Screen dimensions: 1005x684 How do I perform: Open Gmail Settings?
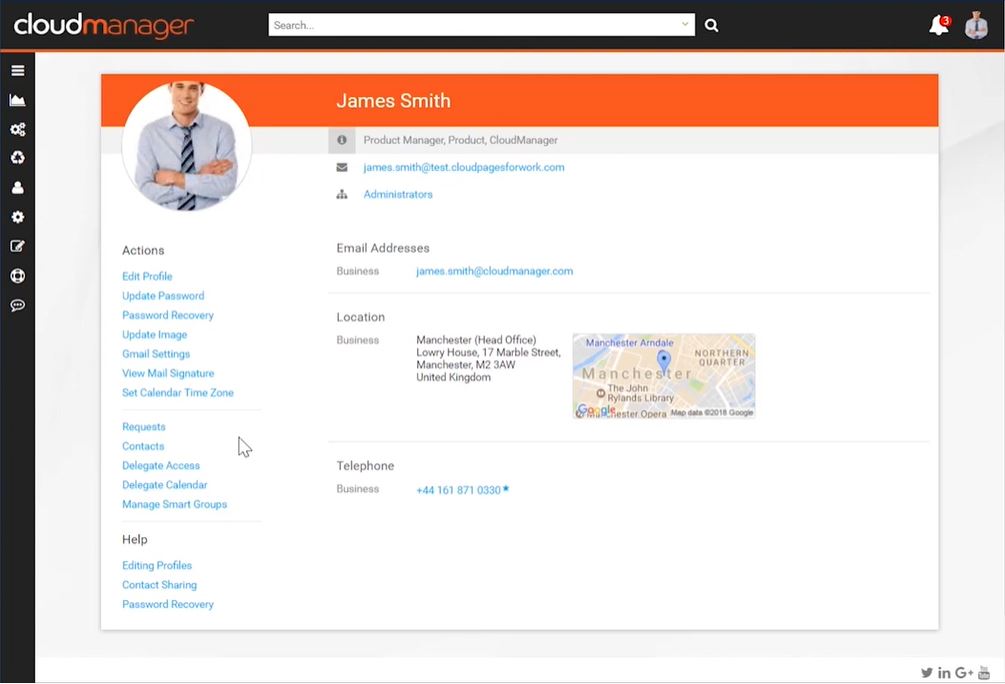156,354
